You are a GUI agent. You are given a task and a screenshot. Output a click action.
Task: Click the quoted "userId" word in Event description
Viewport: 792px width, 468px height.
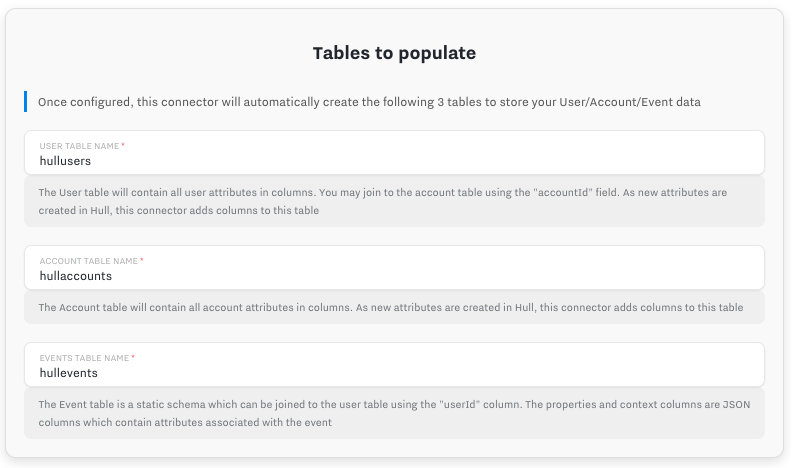coord(460,404)
